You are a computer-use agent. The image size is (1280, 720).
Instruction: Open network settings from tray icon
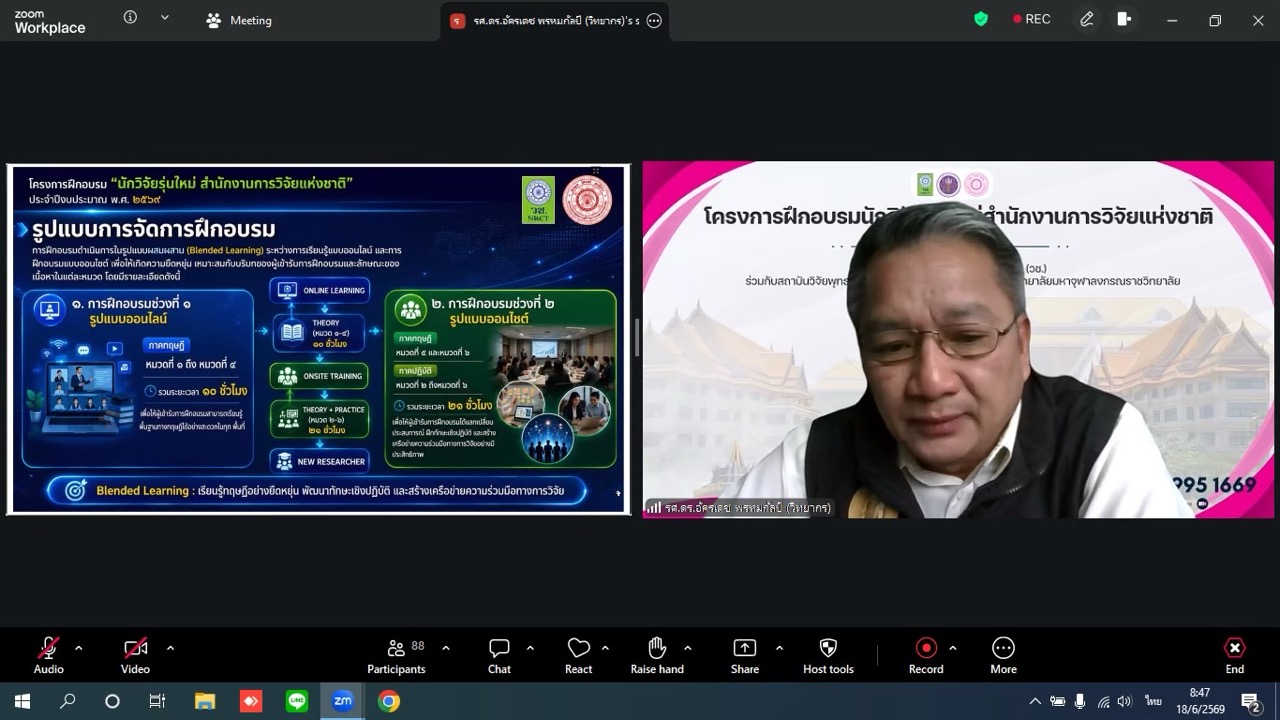coord(1104,701)
